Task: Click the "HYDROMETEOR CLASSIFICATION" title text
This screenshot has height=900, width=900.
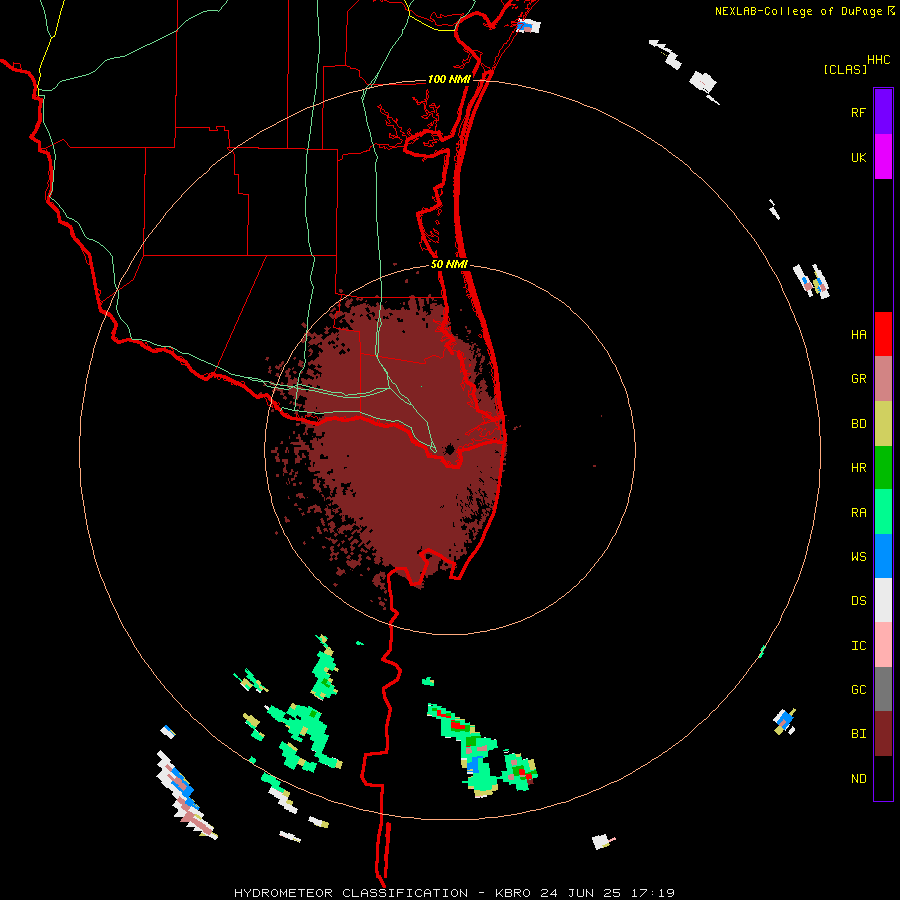Action: 351,893
